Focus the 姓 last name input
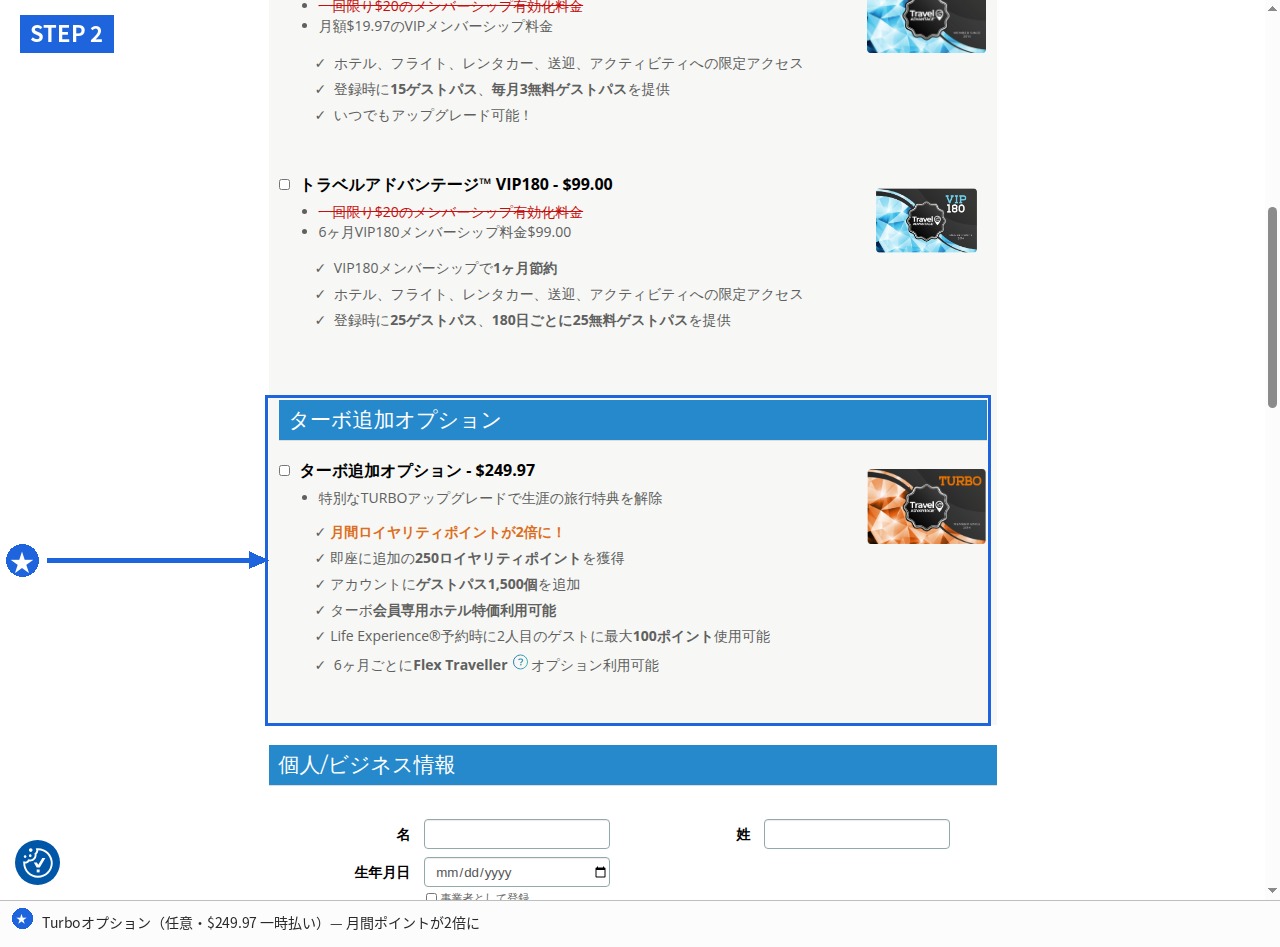1280x947 pixels. 857,834
